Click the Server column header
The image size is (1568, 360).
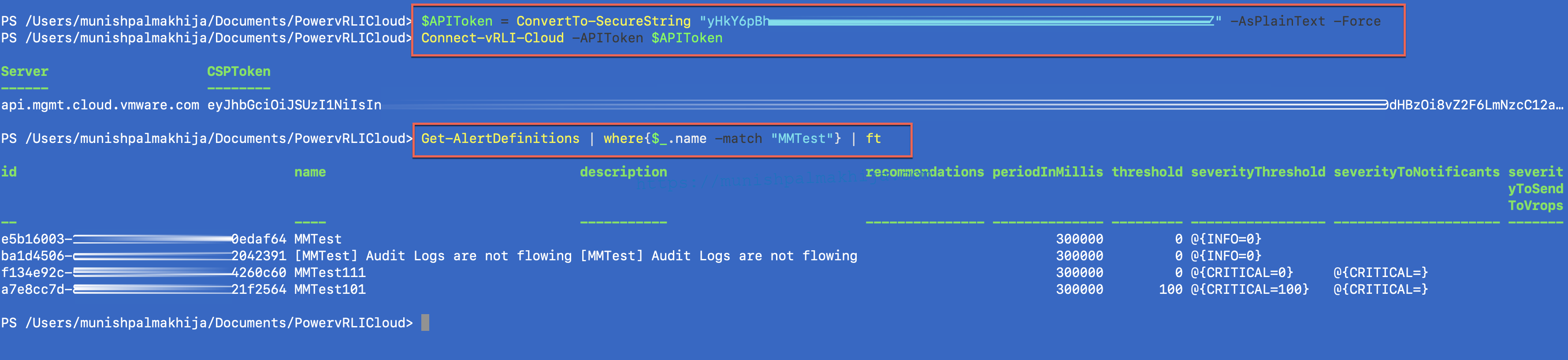(x=24, y=71)
